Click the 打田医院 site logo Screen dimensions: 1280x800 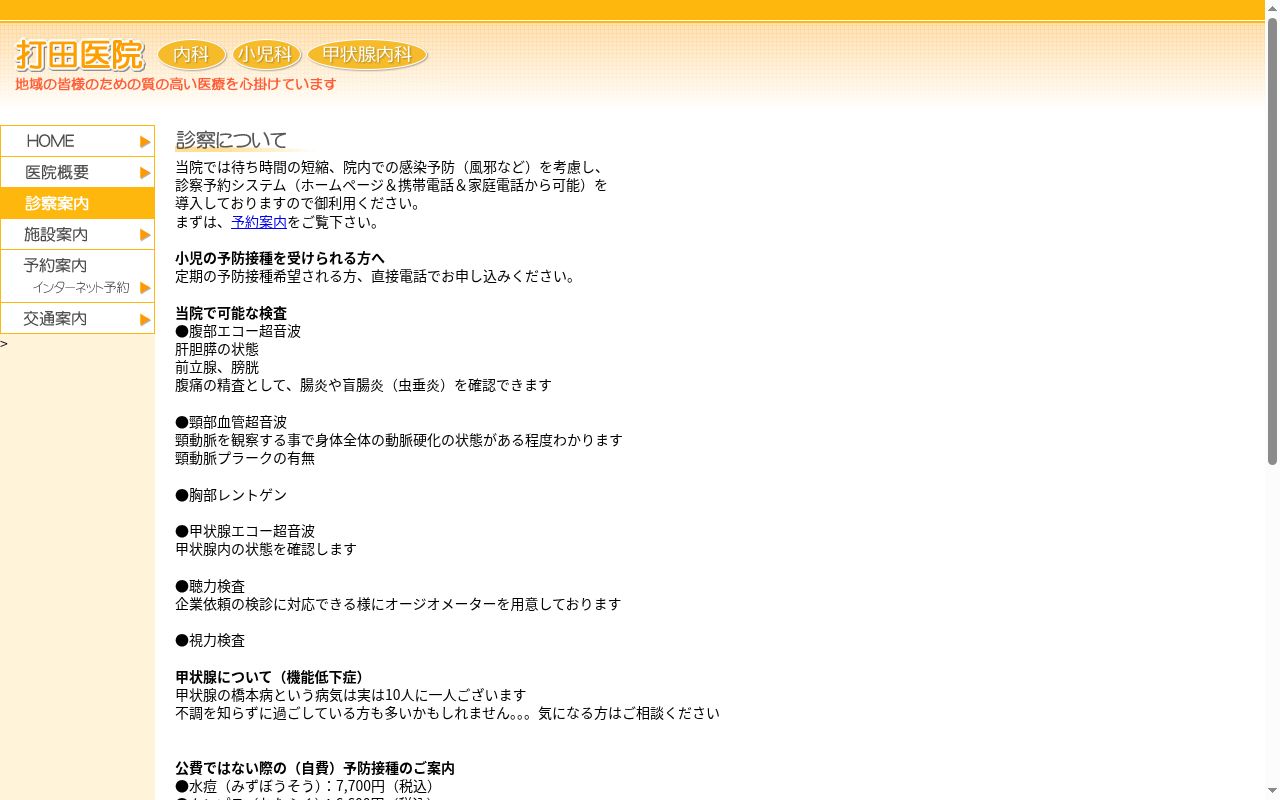tap(80, 55)
